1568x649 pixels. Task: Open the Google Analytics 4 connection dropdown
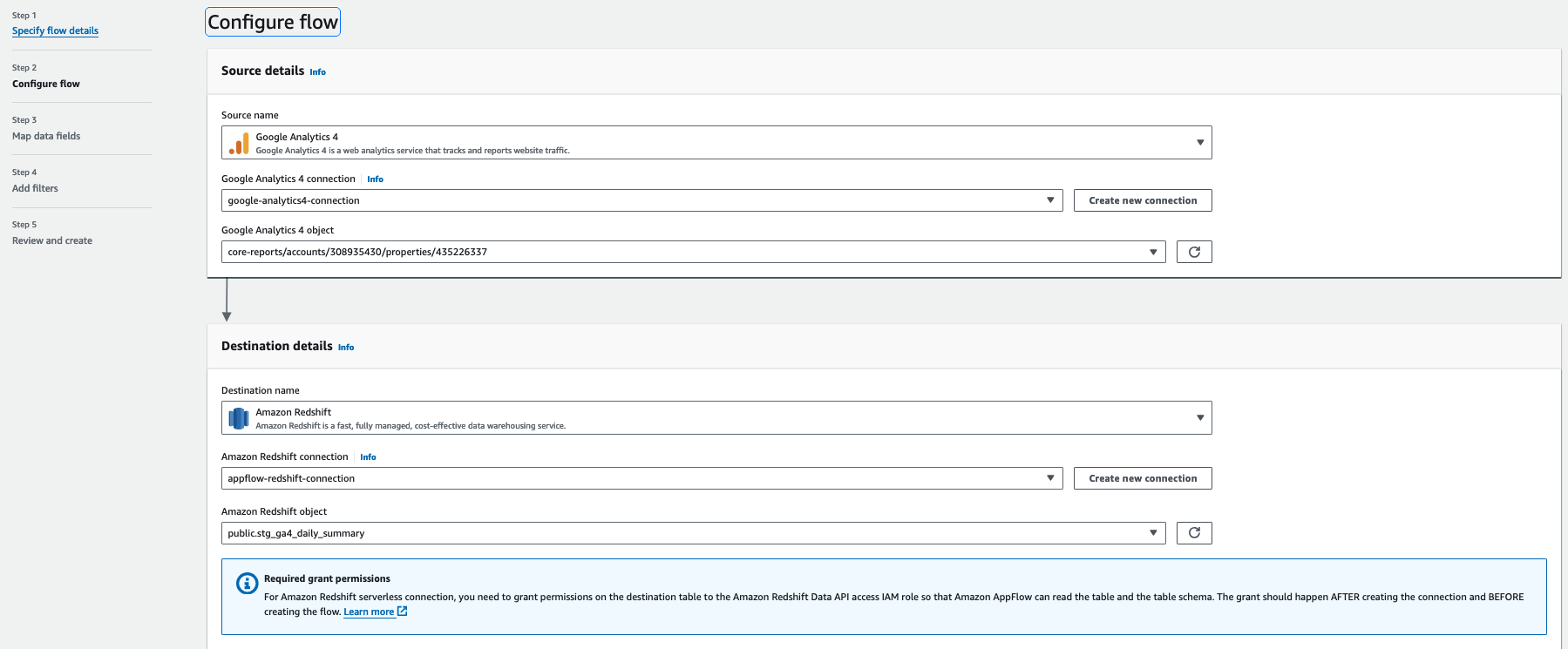[642, 200]
